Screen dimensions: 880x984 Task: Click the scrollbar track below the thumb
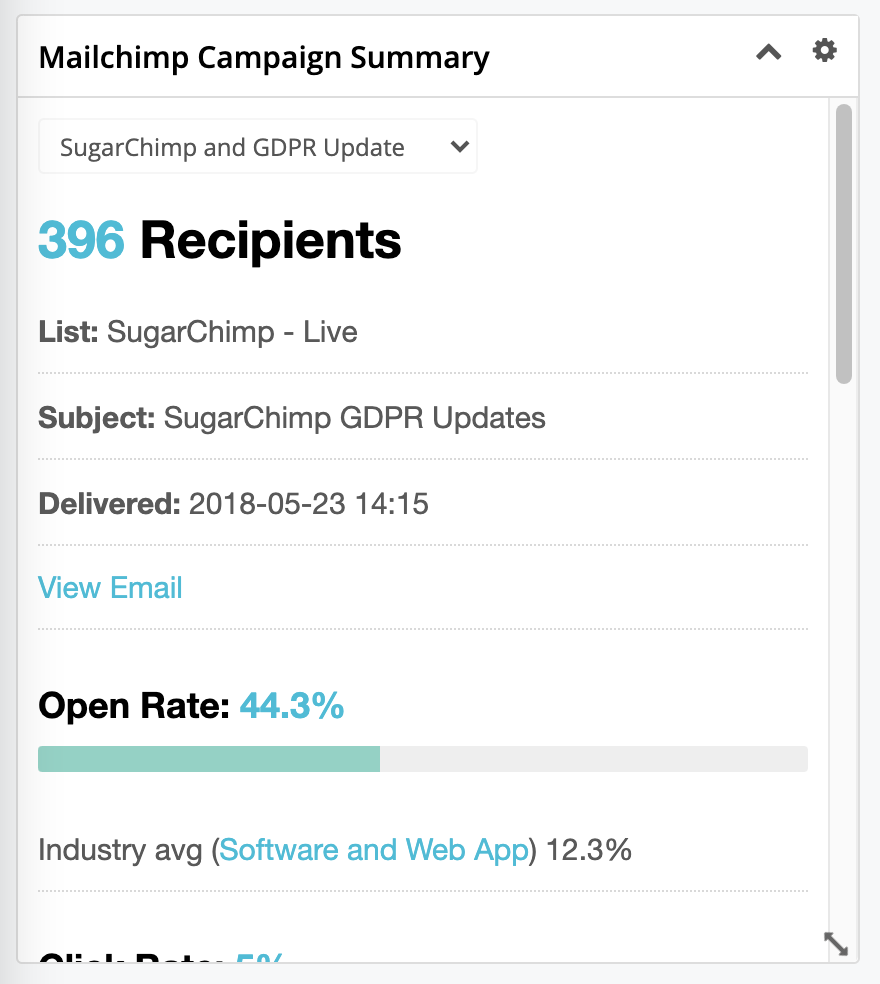[844, 653]
